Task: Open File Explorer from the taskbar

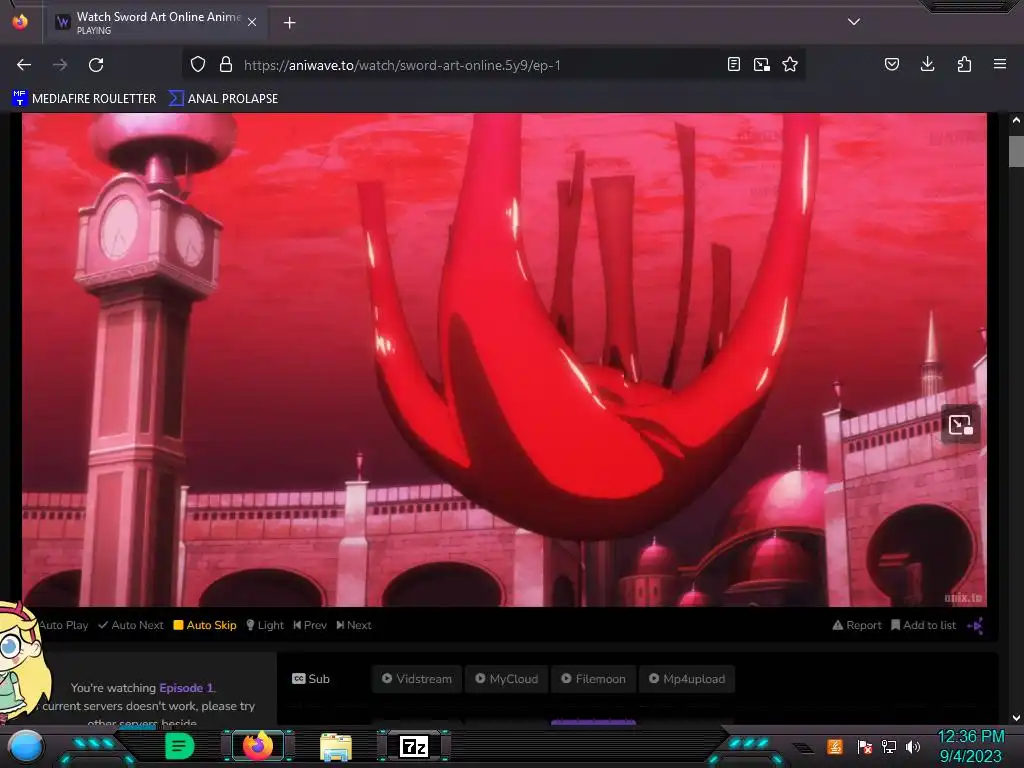Action: click(x=336, y=746)
